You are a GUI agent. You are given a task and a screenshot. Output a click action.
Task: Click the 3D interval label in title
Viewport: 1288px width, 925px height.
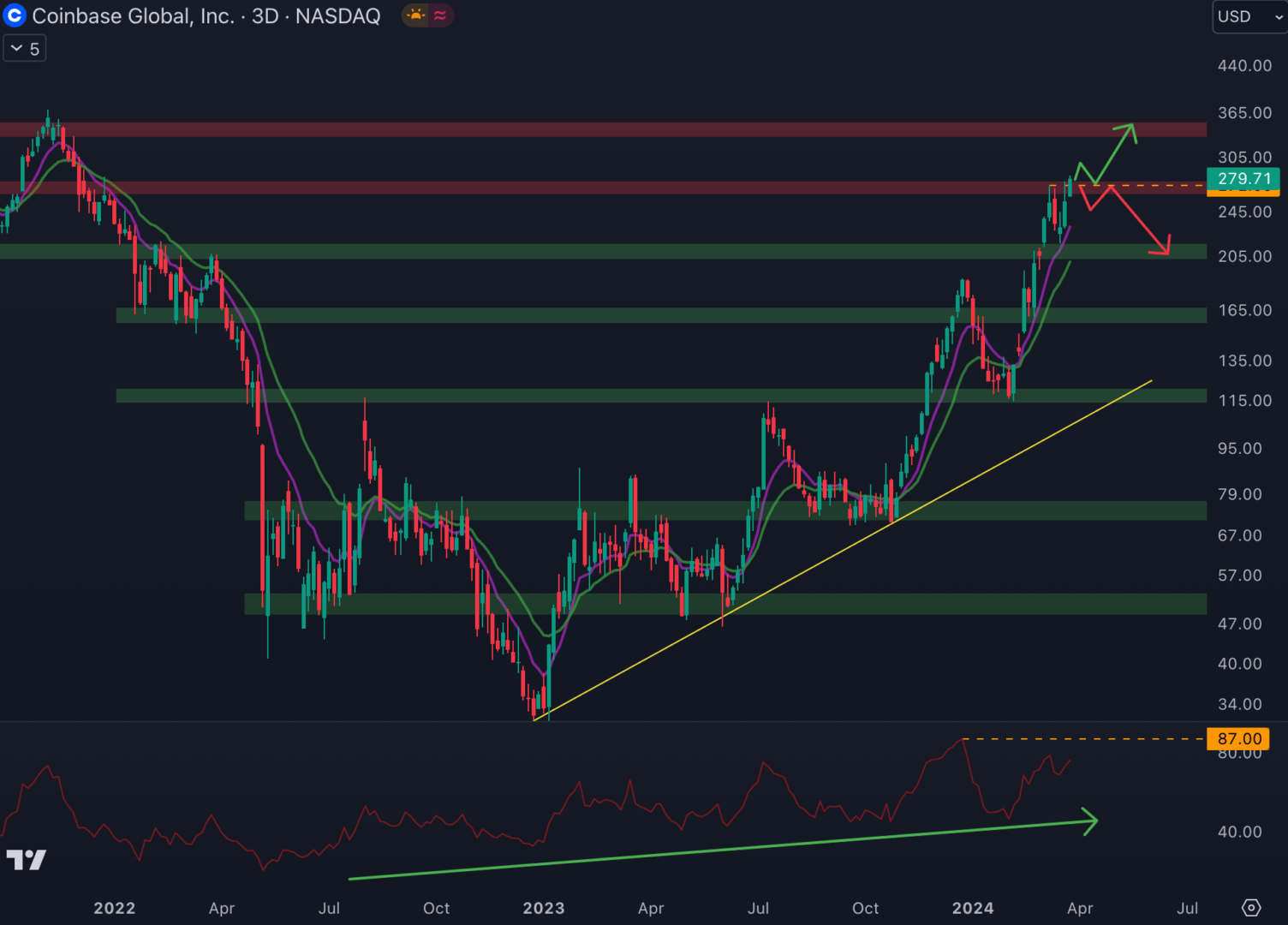265,16
